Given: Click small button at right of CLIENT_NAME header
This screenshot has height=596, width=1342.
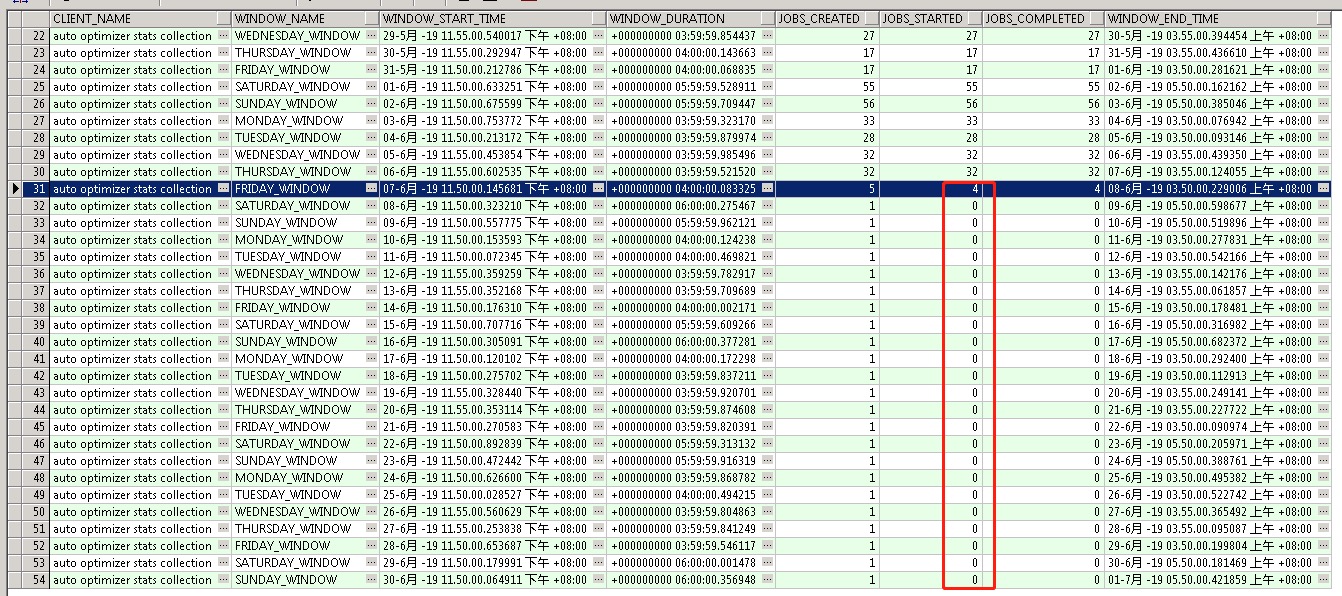Looking at the screenshot, I should click(223, 19).
